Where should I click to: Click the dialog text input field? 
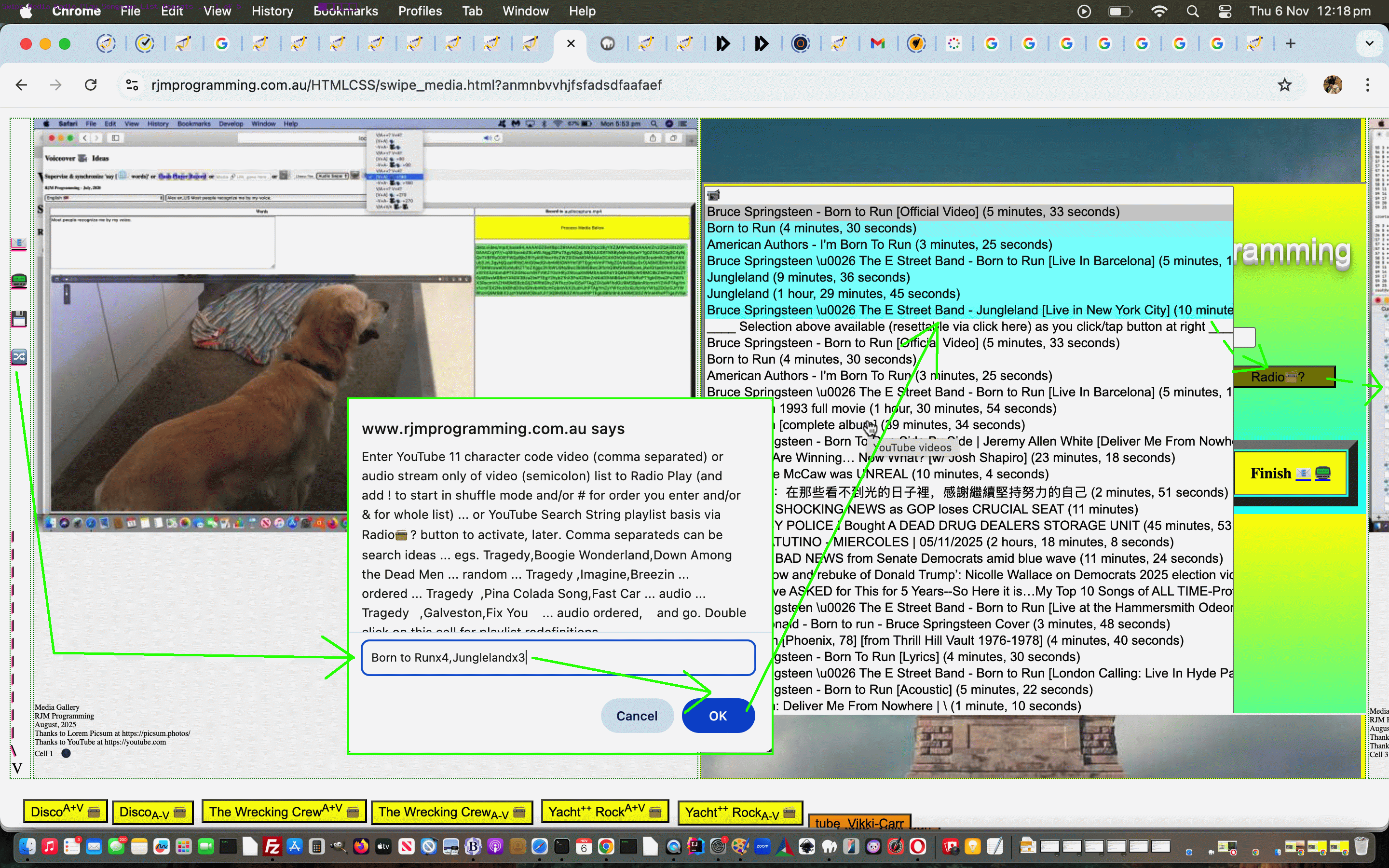point(558,657)
